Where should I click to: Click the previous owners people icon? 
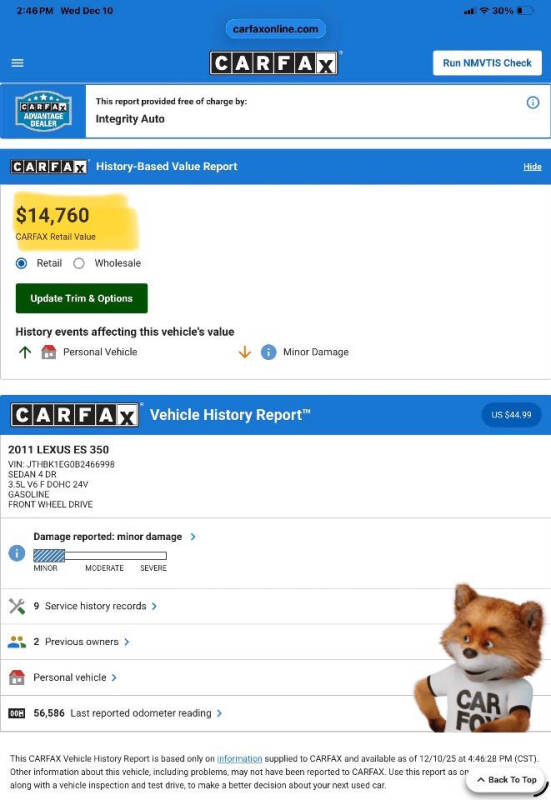tap(17, 642)
